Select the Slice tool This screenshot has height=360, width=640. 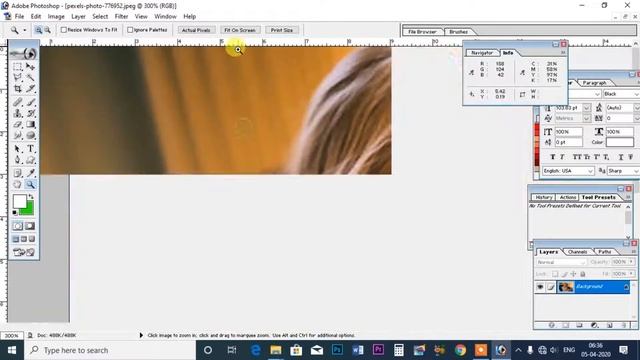30,88
